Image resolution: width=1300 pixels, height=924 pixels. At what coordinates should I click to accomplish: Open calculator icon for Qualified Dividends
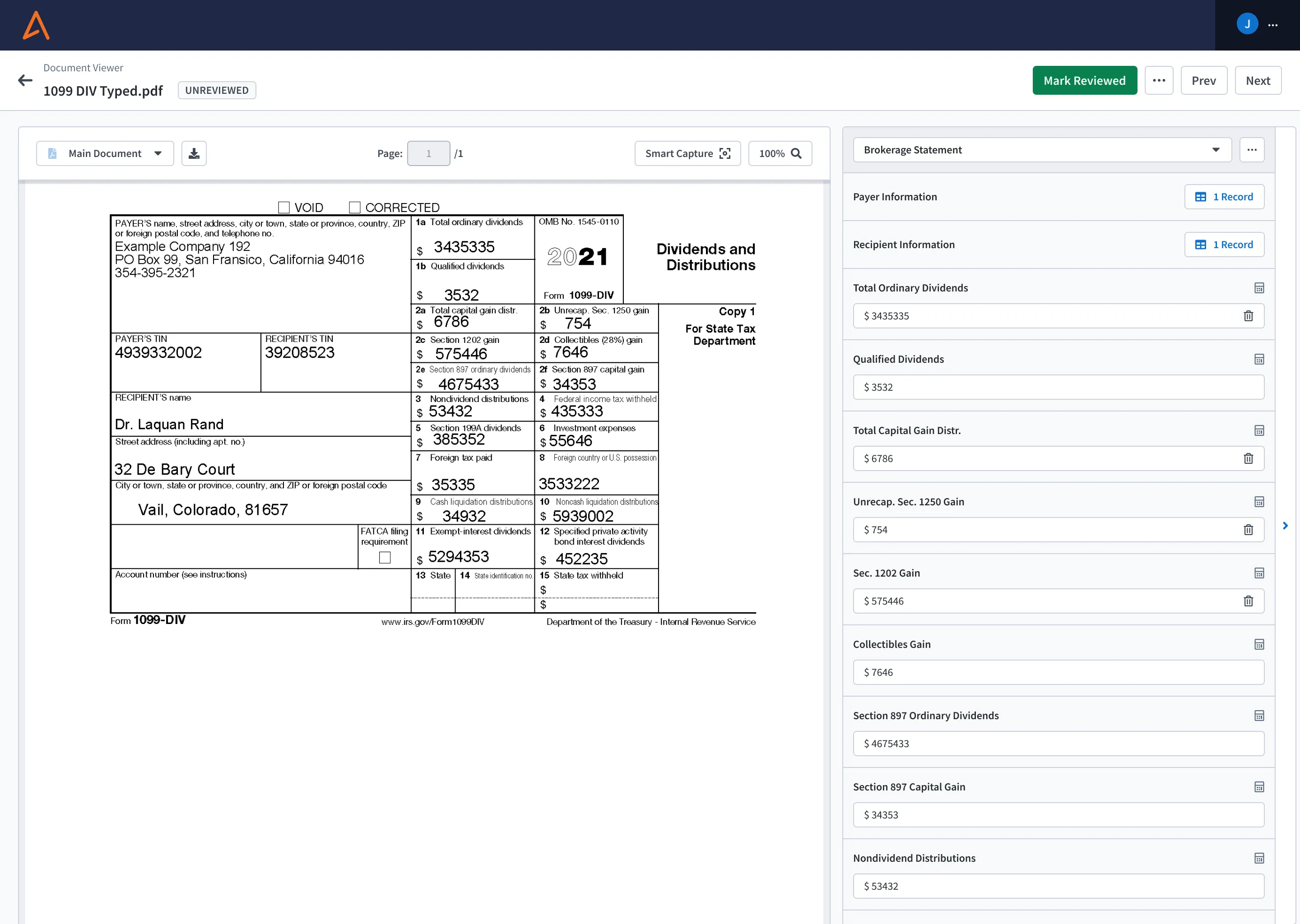click(x=1259, y=359)
